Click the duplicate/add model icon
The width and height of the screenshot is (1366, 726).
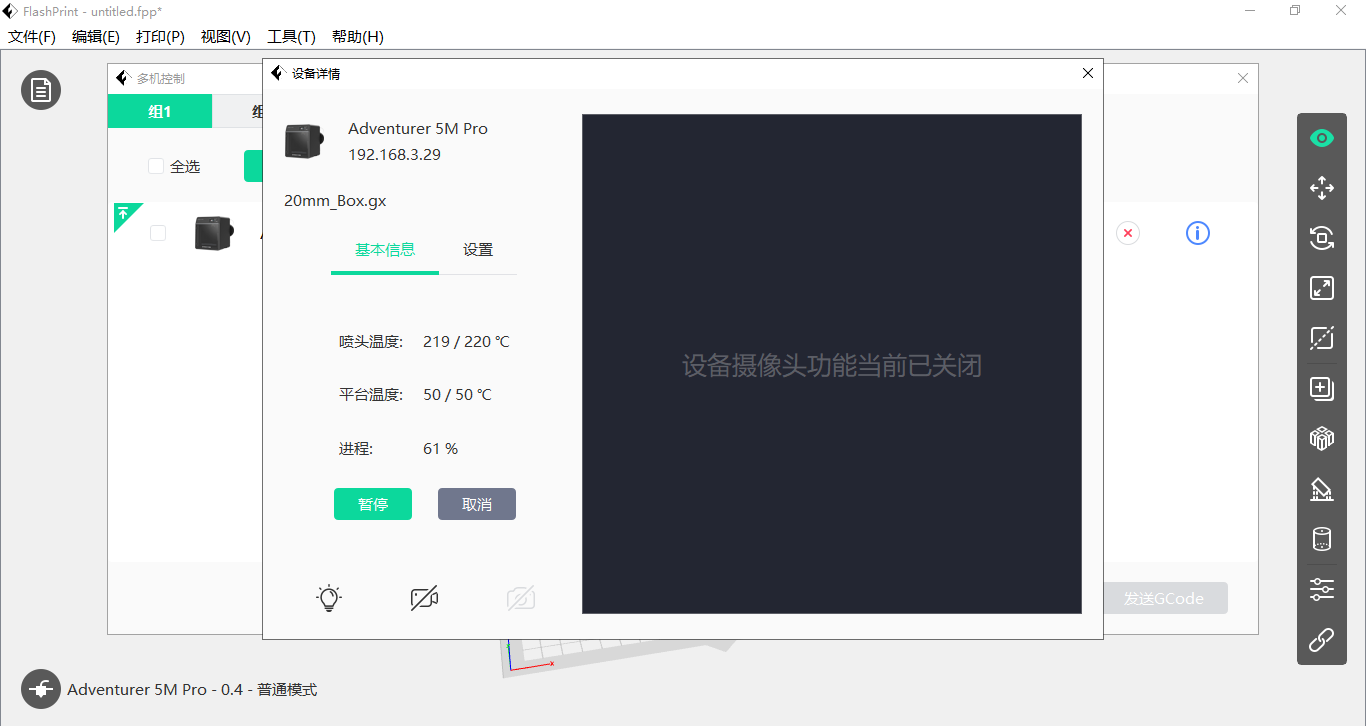1322,388
